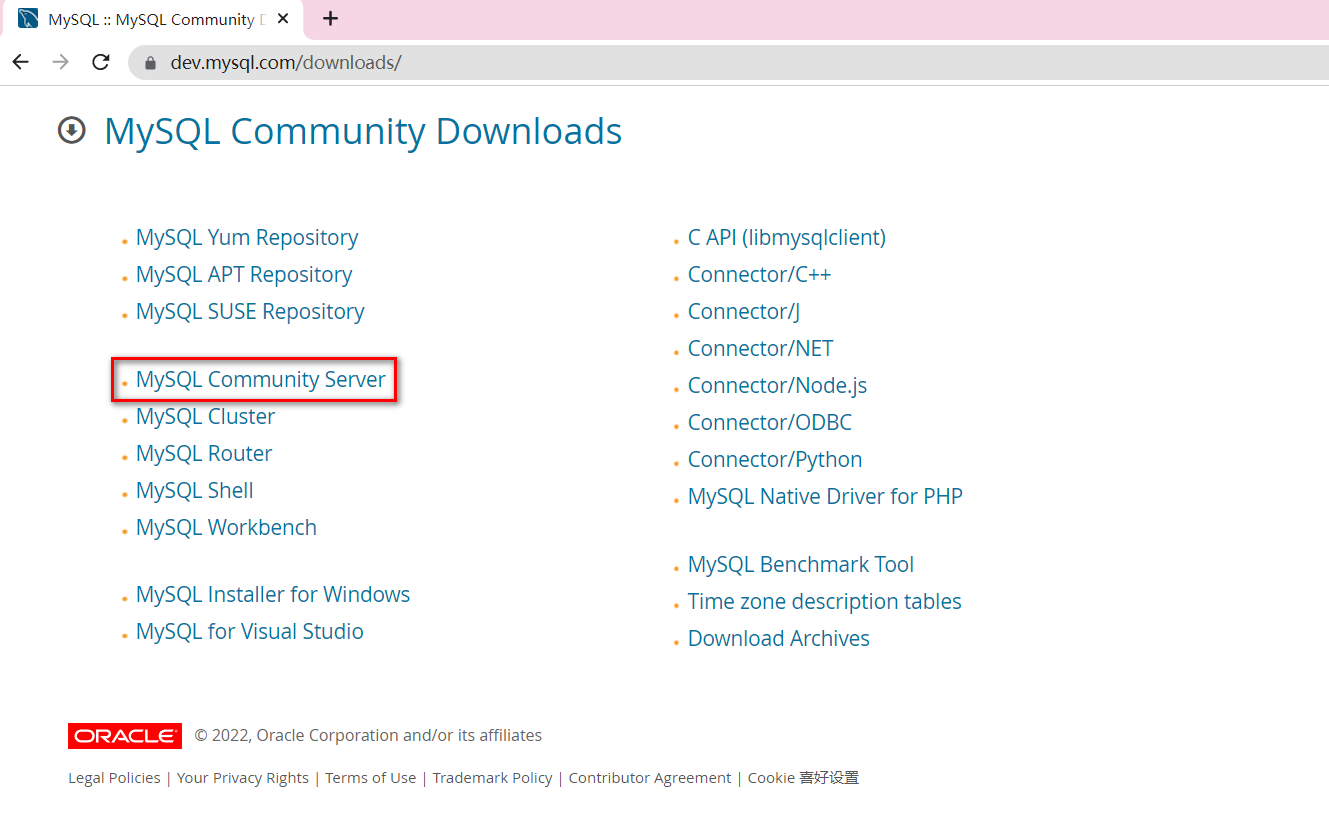Open Contributor Agreement footer link

point(650,778)
